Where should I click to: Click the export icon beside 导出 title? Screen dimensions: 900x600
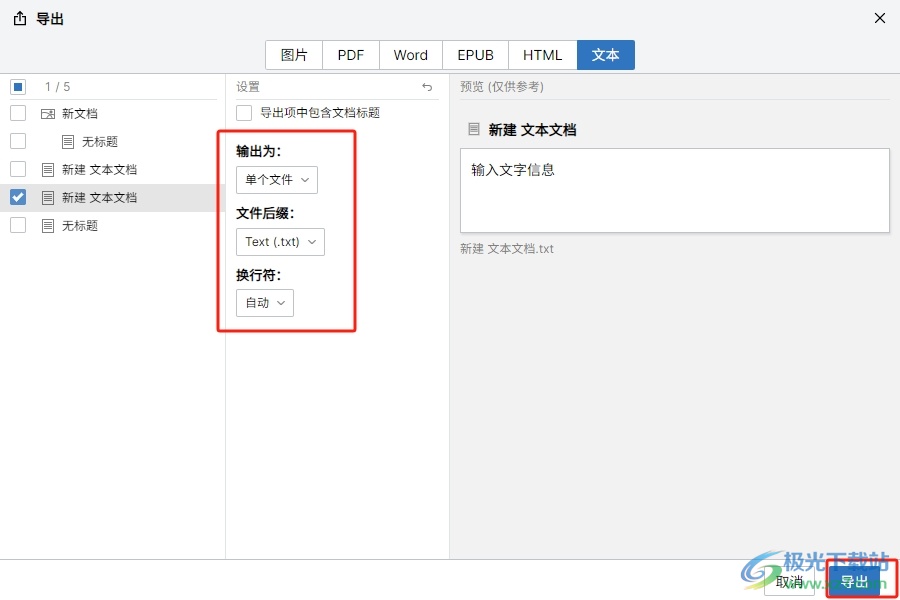pos(20,18)
